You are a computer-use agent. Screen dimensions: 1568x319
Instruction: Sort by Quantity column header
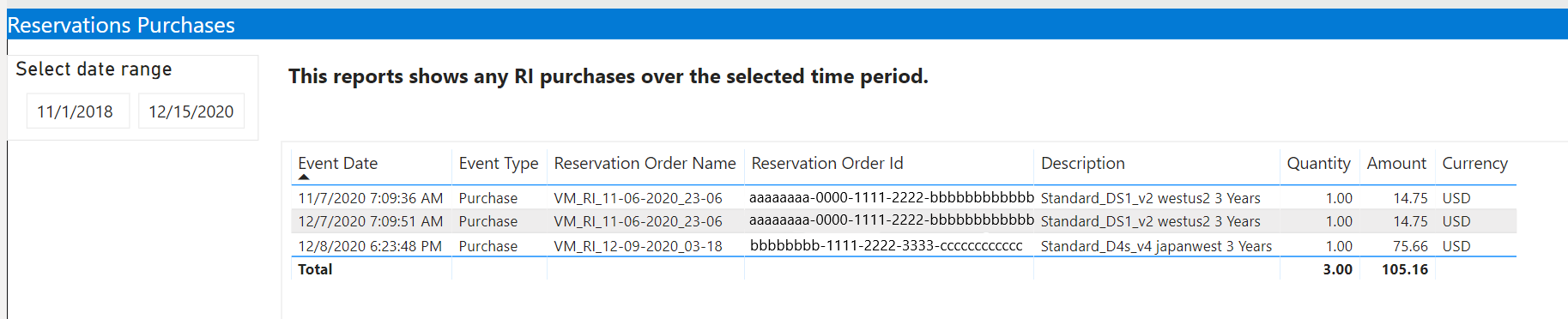point(1318,163)
